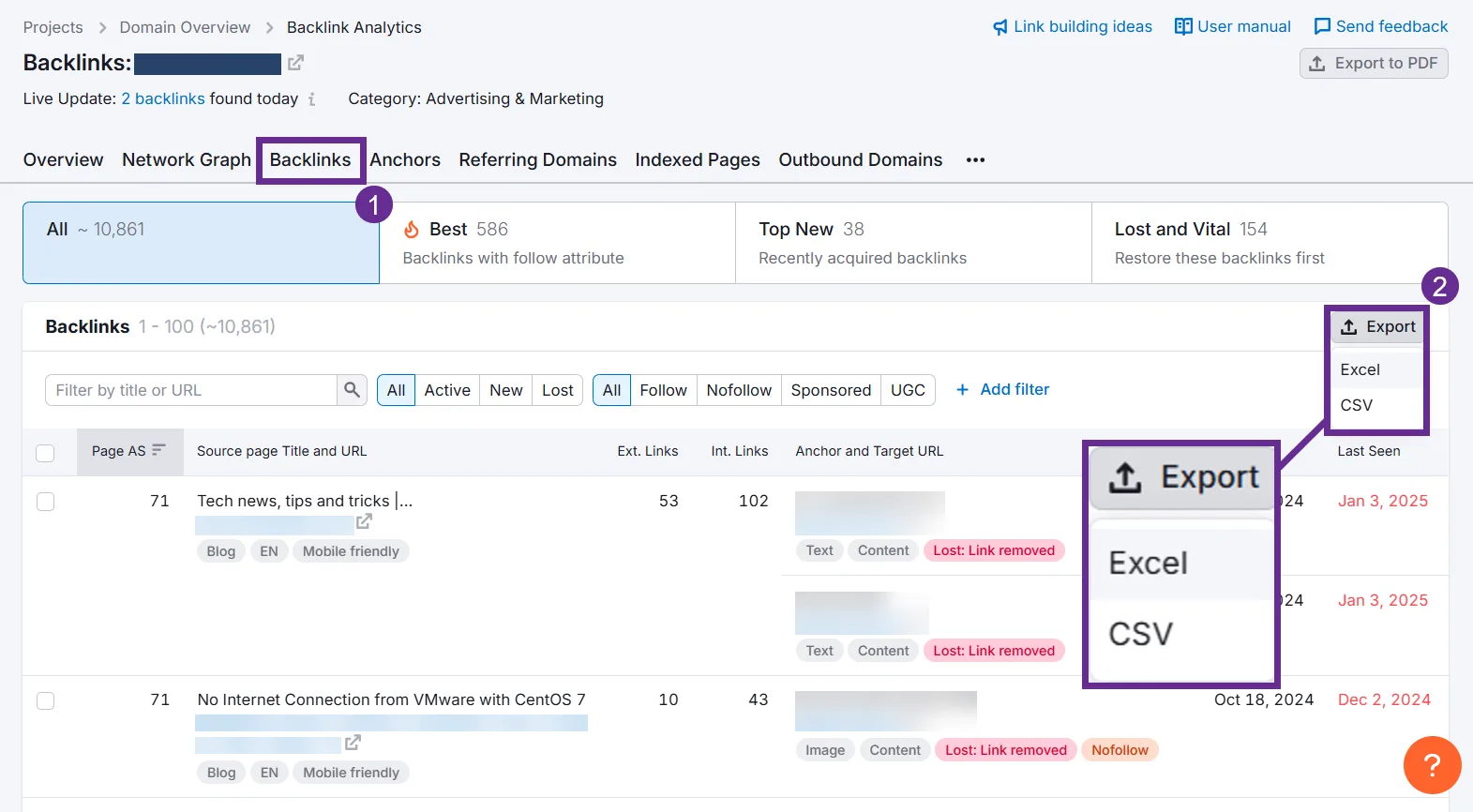Click the Tech news, tips and tricks title

(305, 501)
